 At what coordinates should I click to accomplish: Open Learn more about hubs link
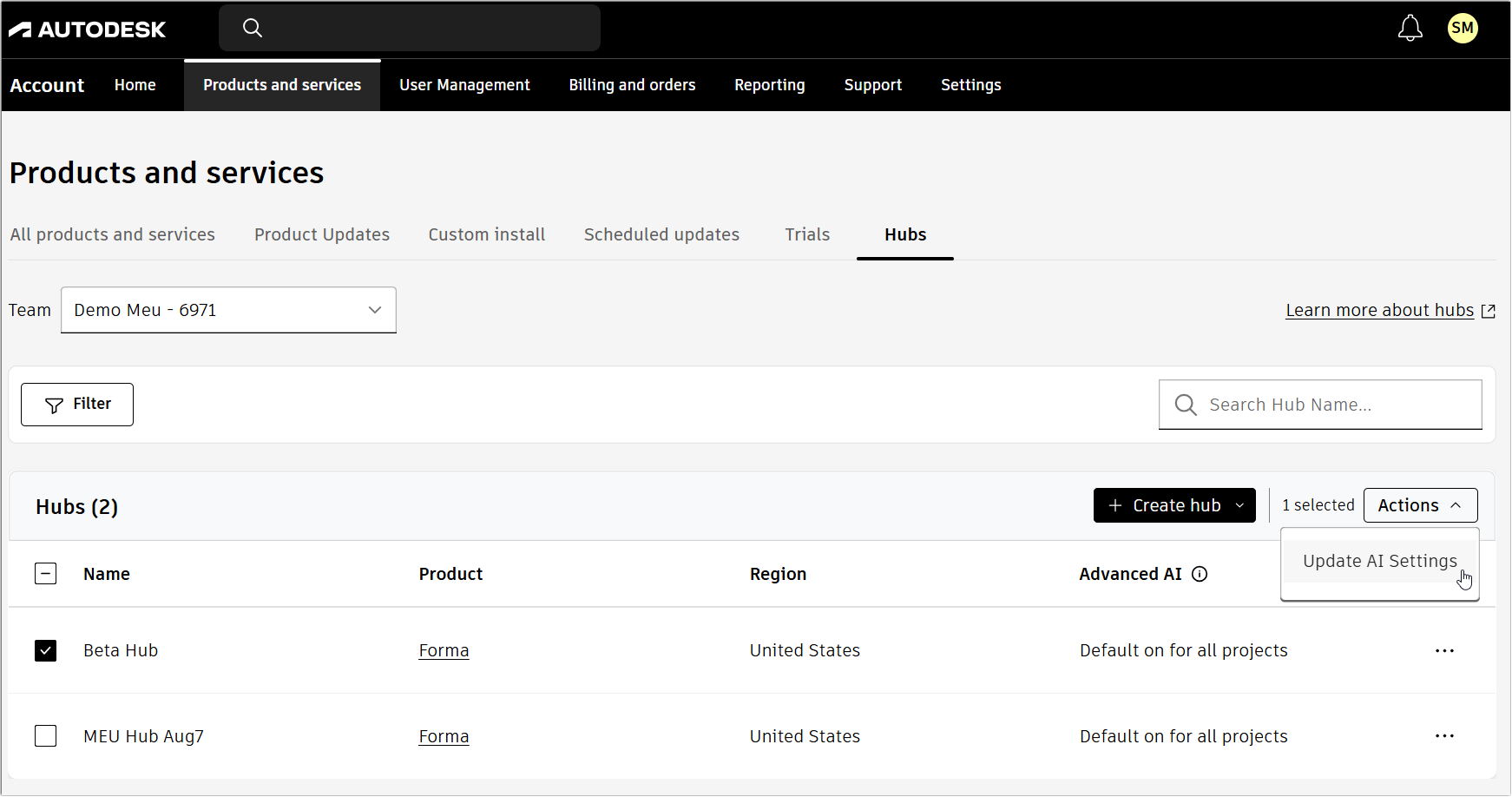coord(1379,310)
